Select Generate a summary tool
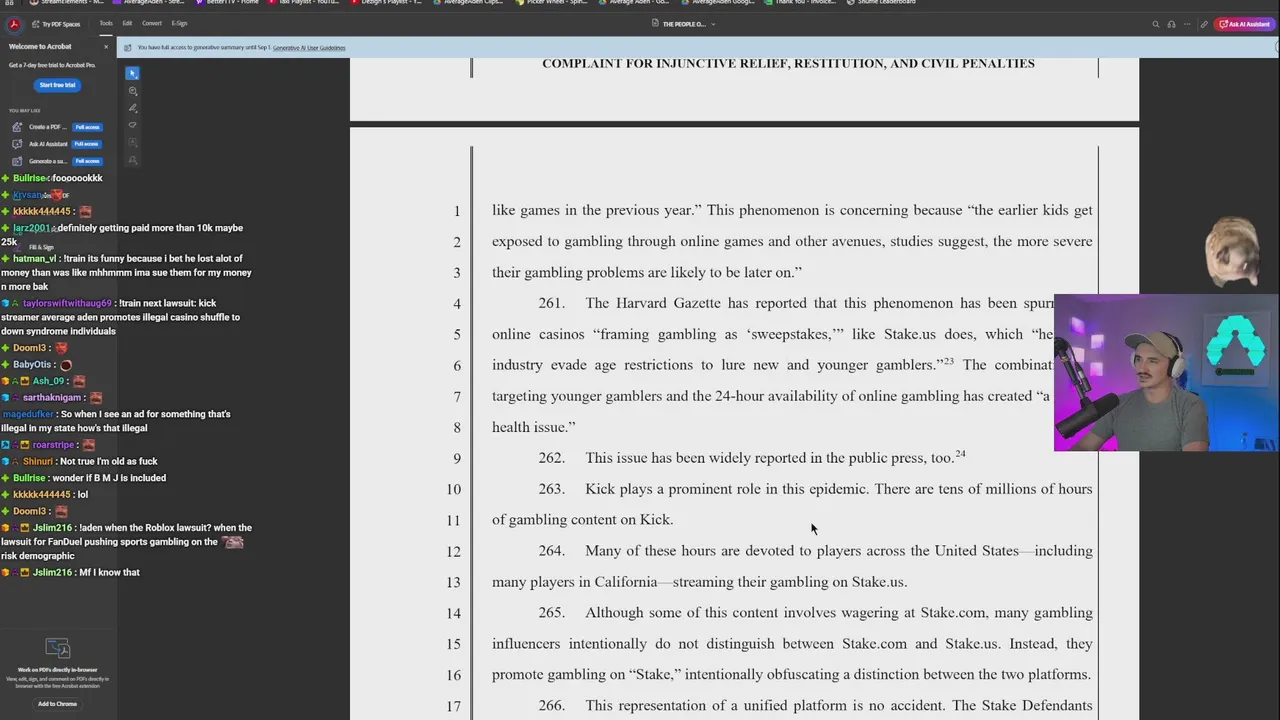The image size is (1280, 720). pyautogui.click(x=48, y=161)
